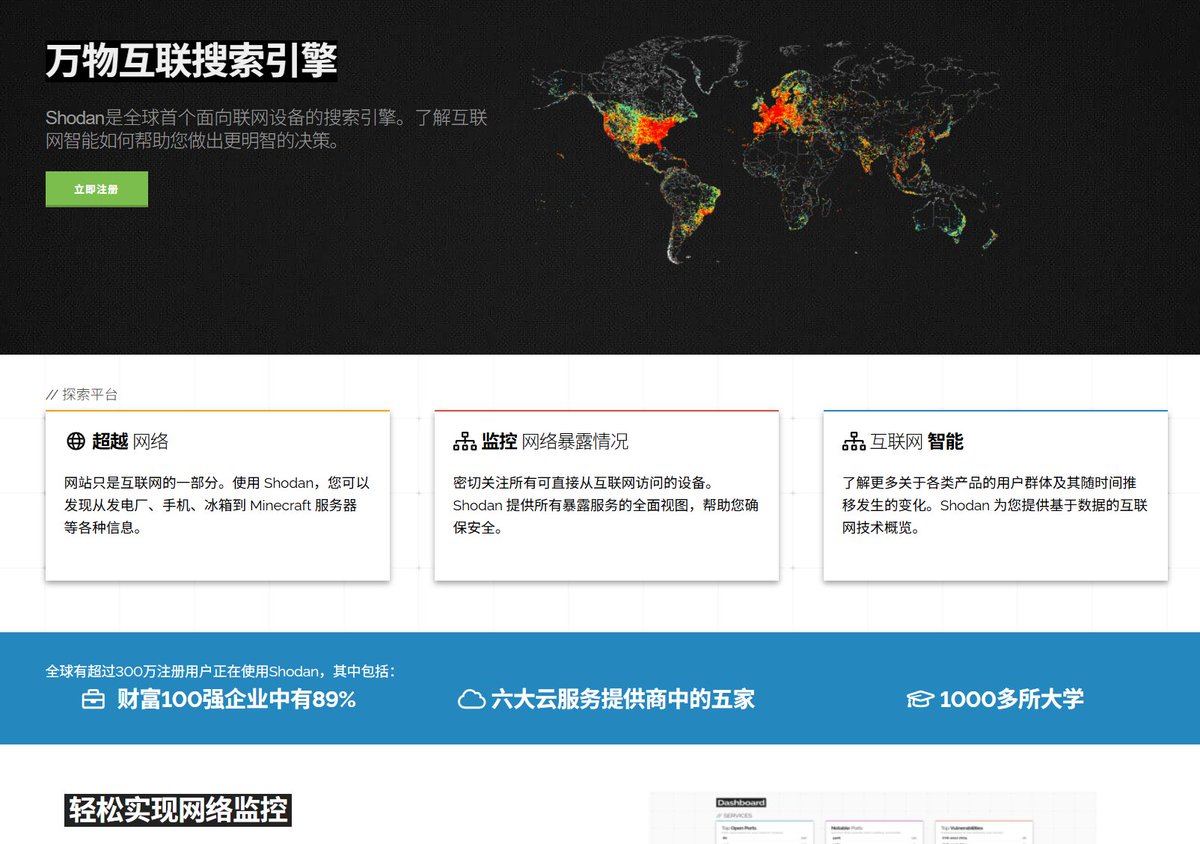Click the network icon beside 互联网 智能
The height and width of the screenshot is (844, 1200).
tap(854, 441)
